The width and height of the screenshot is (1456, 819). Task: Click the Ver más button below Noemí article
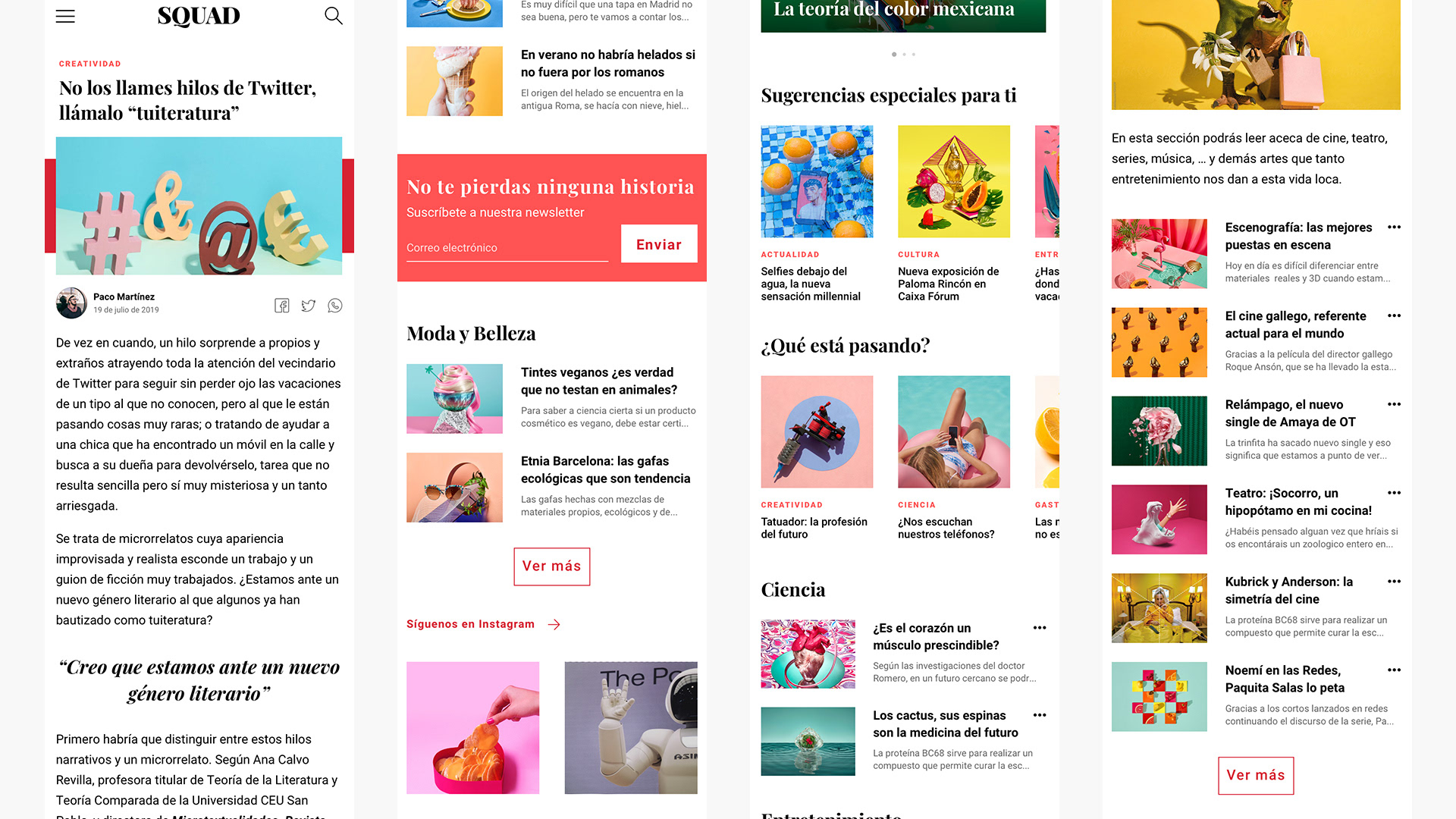click(1256, 776)
